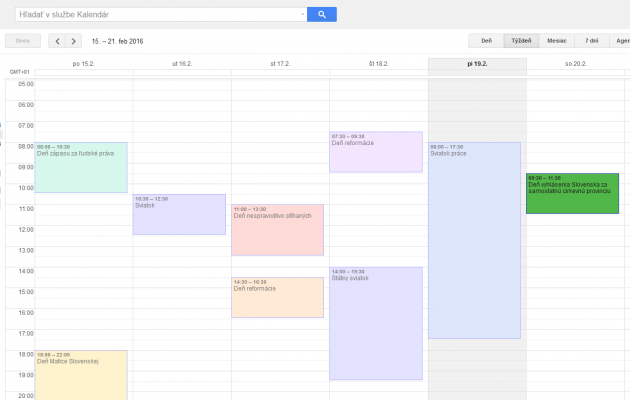Screen dimensions: 630x400
Task: Go to the next week arrow
Action: (x=74, y=41)
